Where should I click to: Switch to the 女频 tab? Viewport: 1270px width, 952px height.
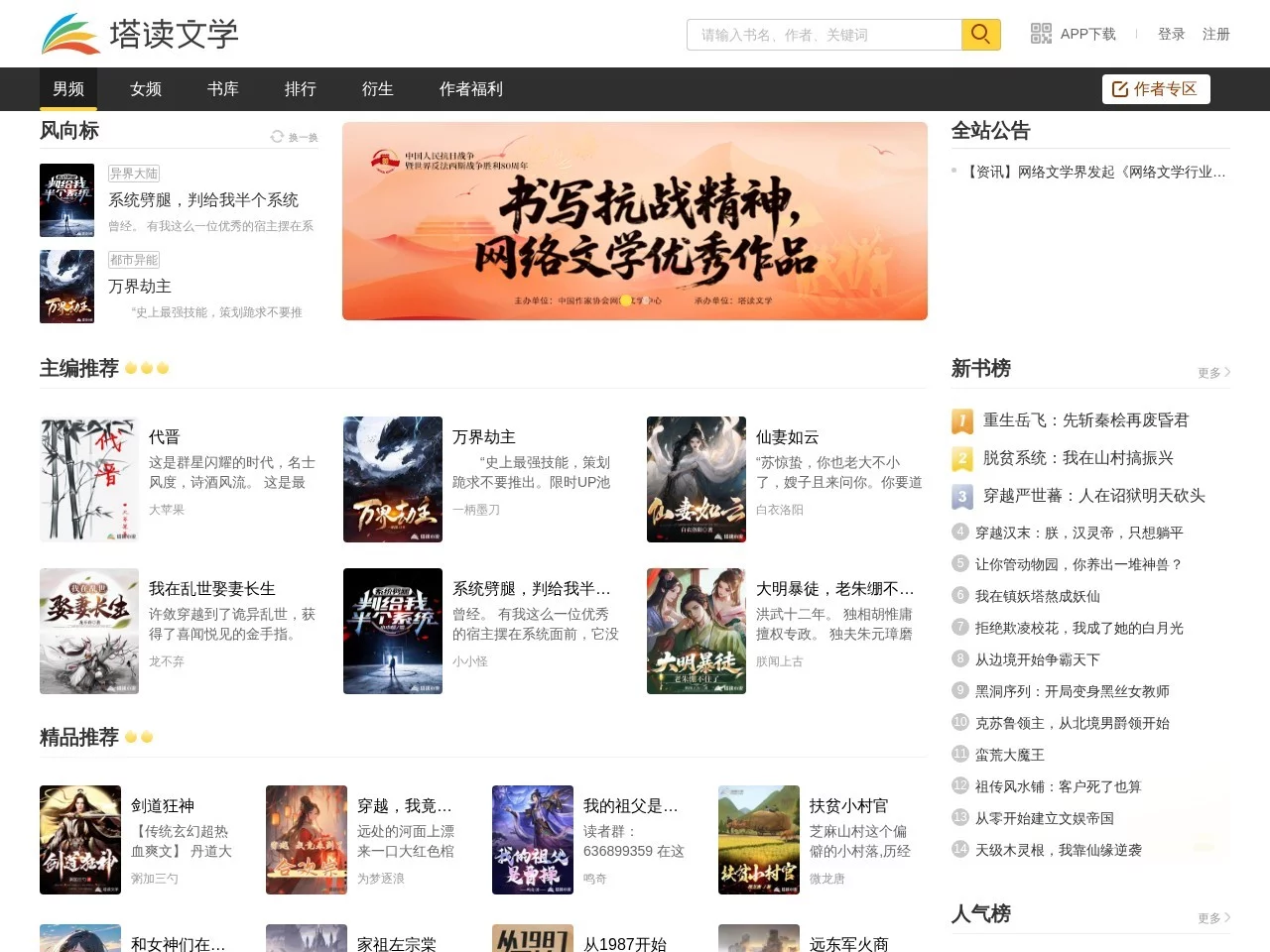(145, 89)
